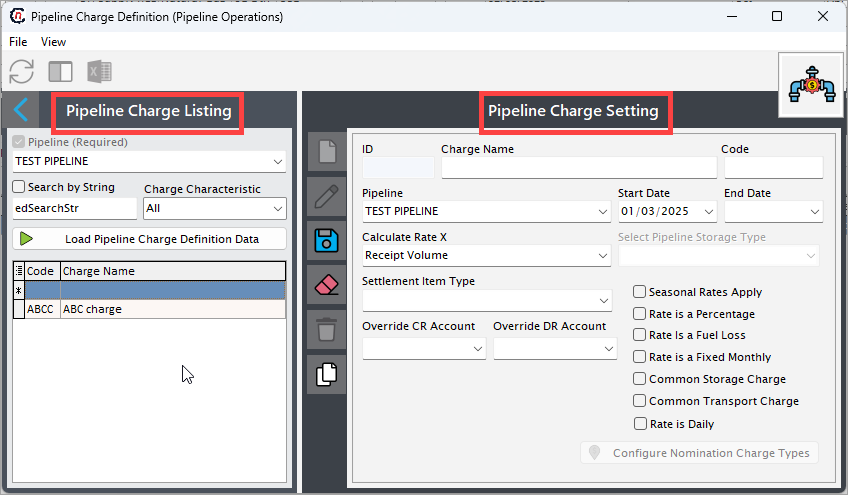Expand the Calculate Rate X dropdown
The image size is (848, 495).
coord(486,255)
